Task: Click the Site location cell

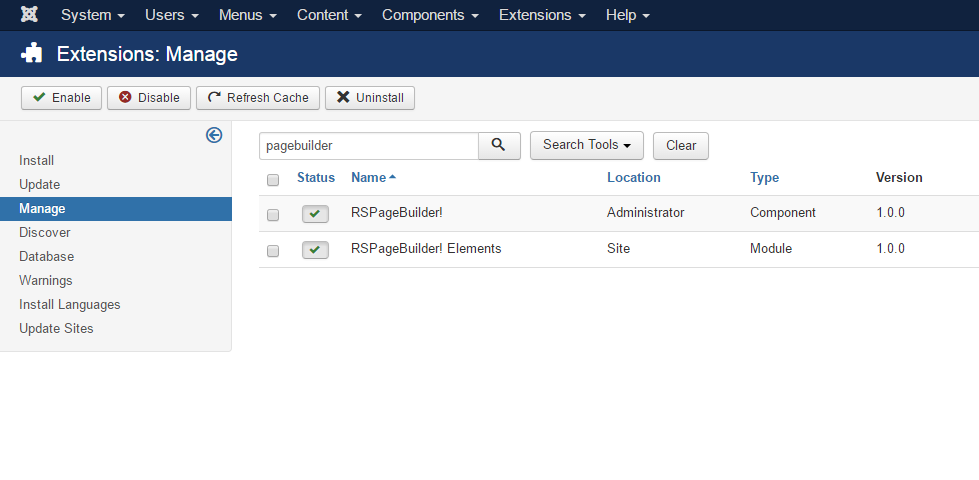Action: tap(618, 248)
